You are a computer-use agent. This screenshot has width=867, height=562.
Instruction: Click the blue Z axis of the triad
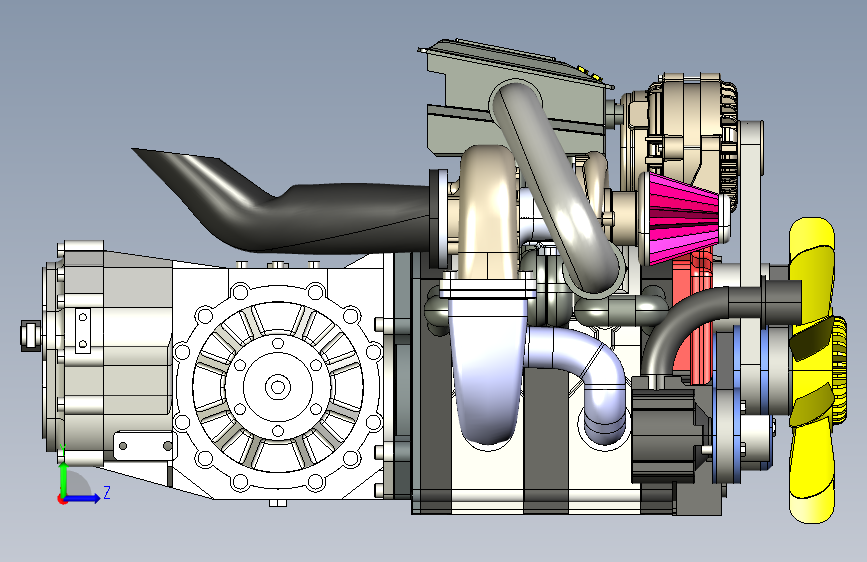(x=83, y=498)
